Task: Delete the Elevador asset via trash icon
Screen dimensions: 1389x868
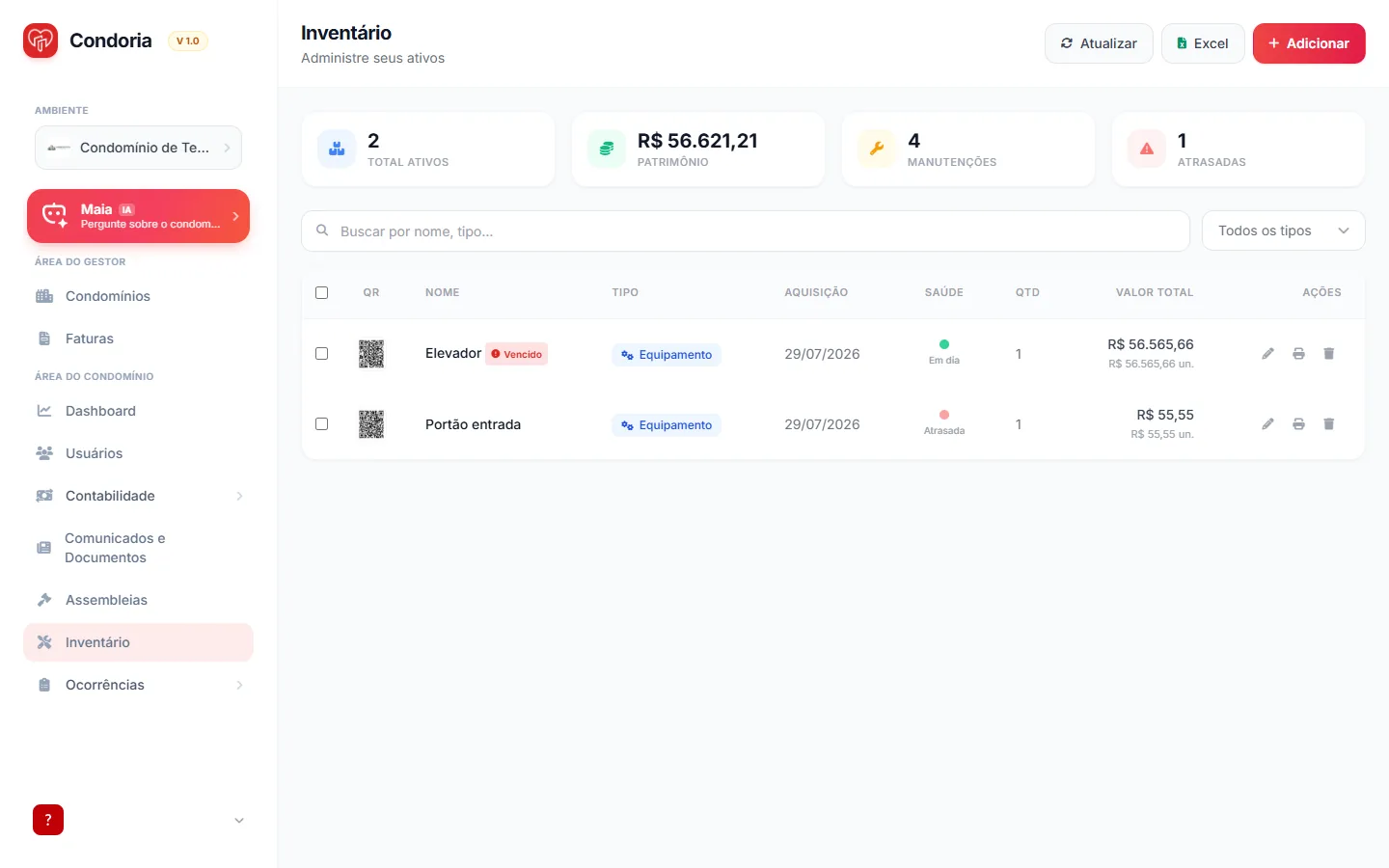Action: (1329, 354)
